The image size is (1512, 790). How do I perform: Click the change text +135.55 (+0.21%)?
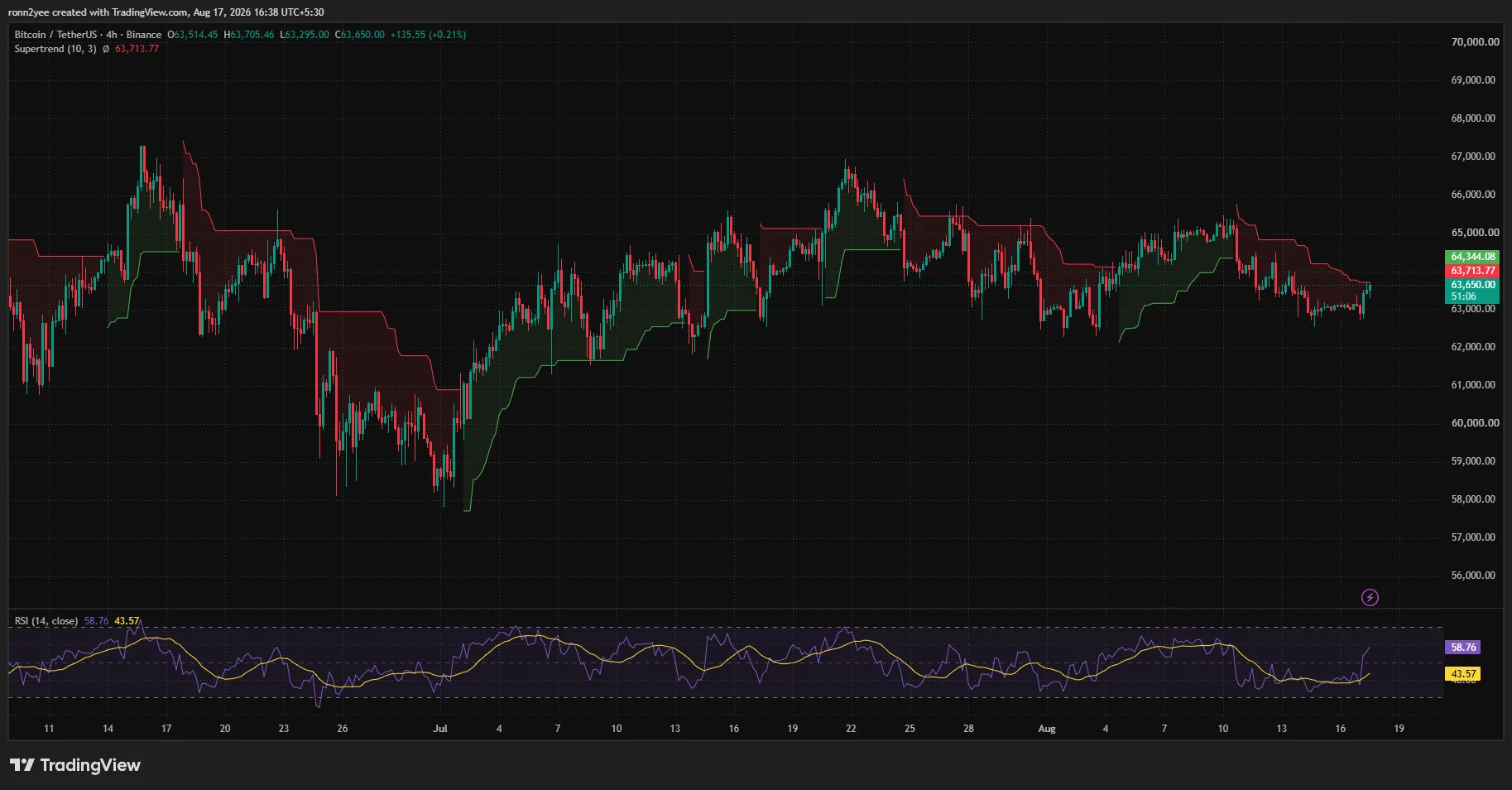(428, 35)
